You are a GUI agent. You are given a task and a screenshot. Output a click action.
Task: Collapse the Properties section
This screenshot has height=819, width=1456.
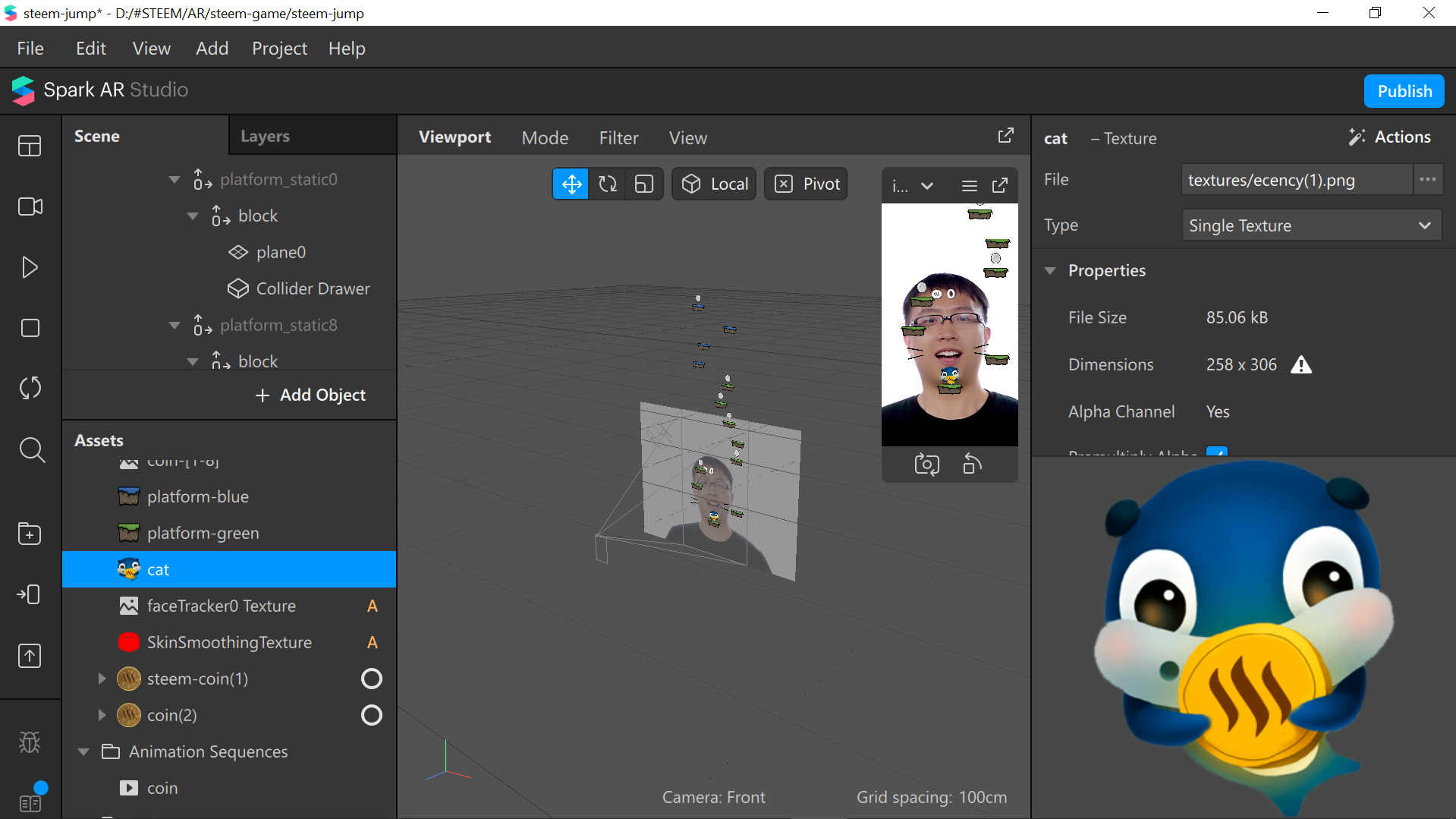click(1050, 271)
